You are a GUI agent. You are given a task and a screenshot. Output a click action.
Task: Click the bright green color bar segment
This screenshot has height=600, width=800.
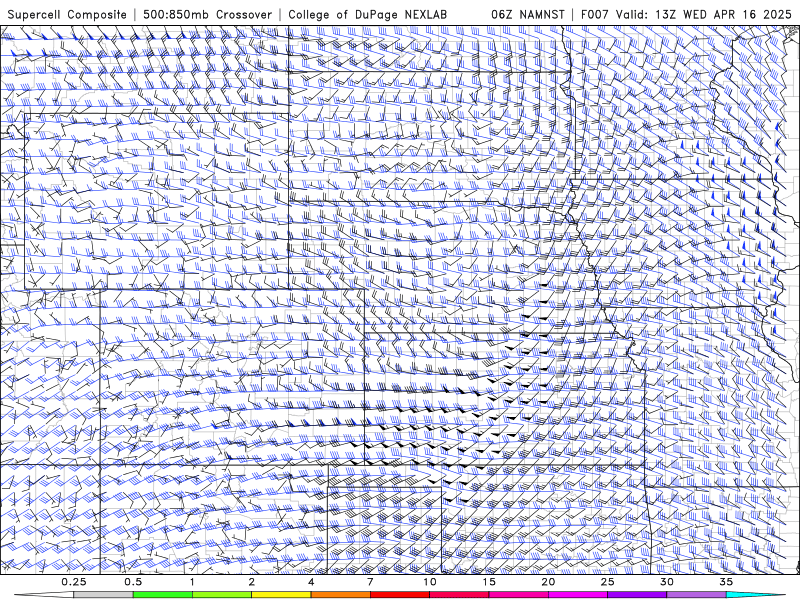[x=162, y=595]
